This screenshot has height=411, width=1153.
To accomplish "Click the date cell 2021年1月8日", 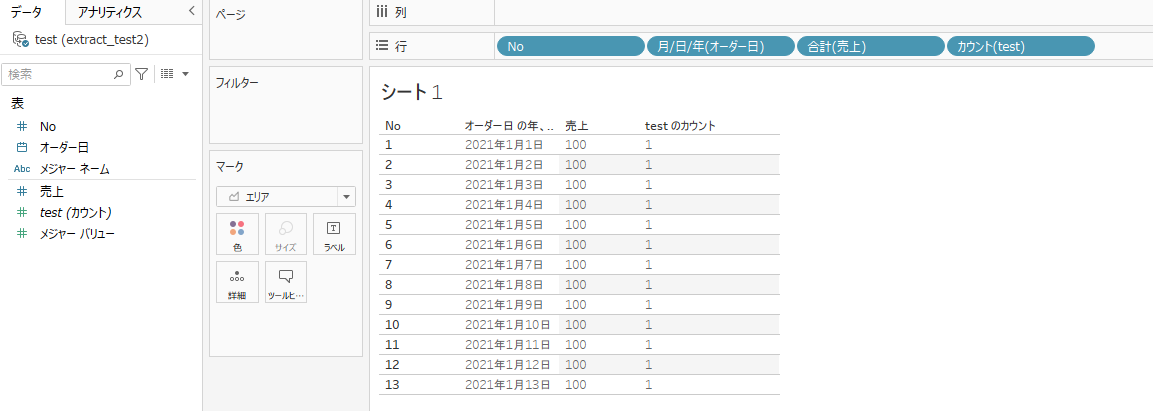I will 504,284.
